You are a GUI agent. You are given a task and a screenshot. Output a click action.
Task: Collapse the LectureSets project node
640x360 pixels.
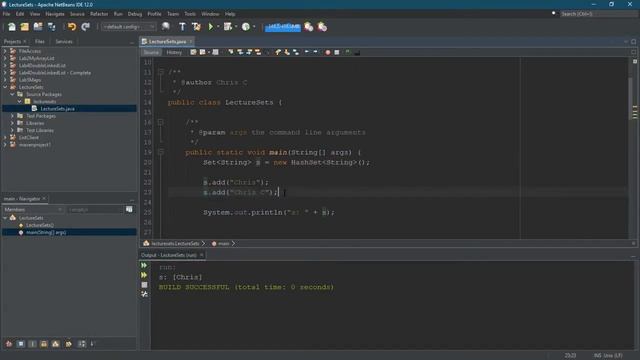[x=5, y=87]
